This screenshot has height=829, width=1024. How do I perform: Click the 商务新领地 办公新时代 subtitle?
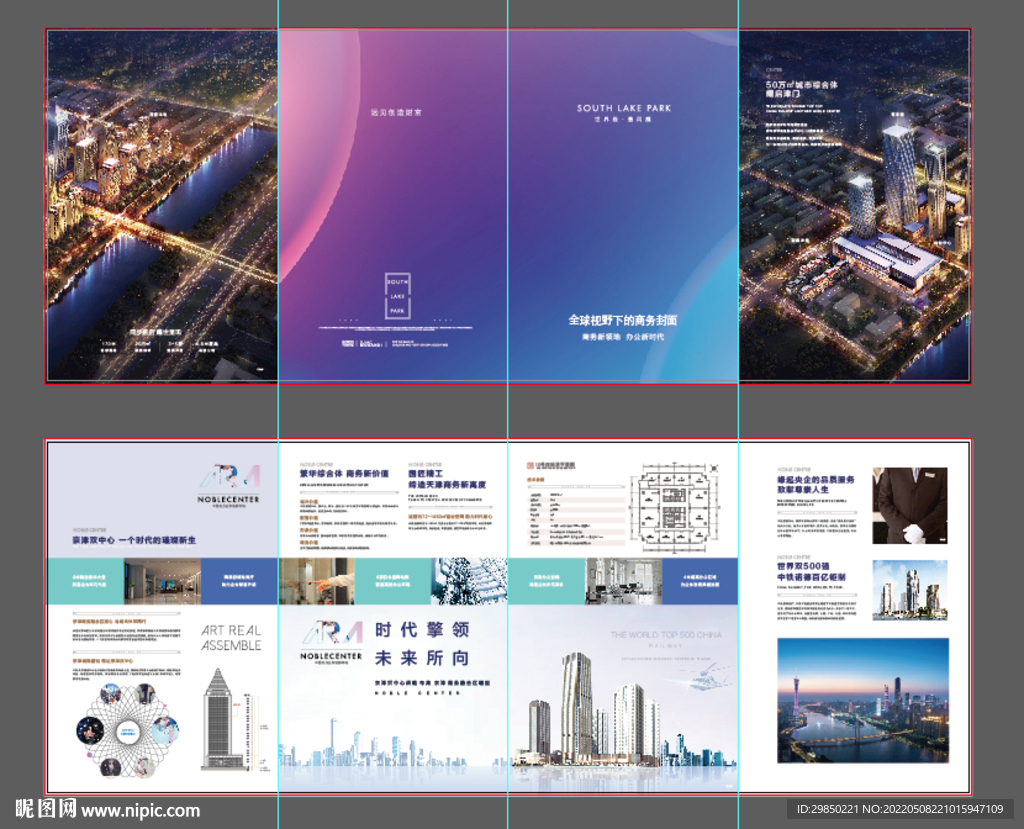pos(623,337)
